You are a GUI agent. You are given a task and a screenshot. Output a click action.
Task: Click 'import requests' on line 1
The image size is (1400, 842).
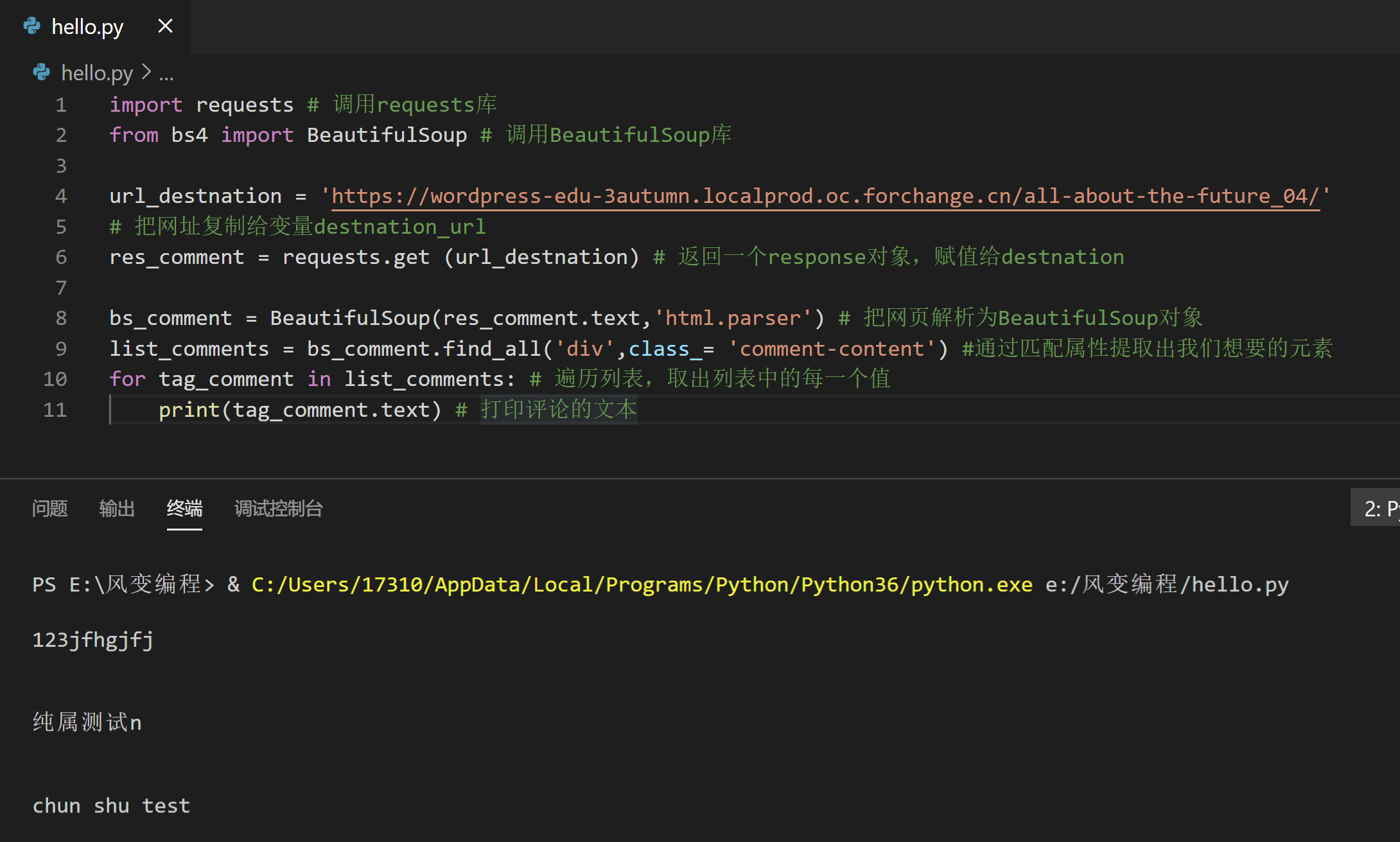(202, 105)
